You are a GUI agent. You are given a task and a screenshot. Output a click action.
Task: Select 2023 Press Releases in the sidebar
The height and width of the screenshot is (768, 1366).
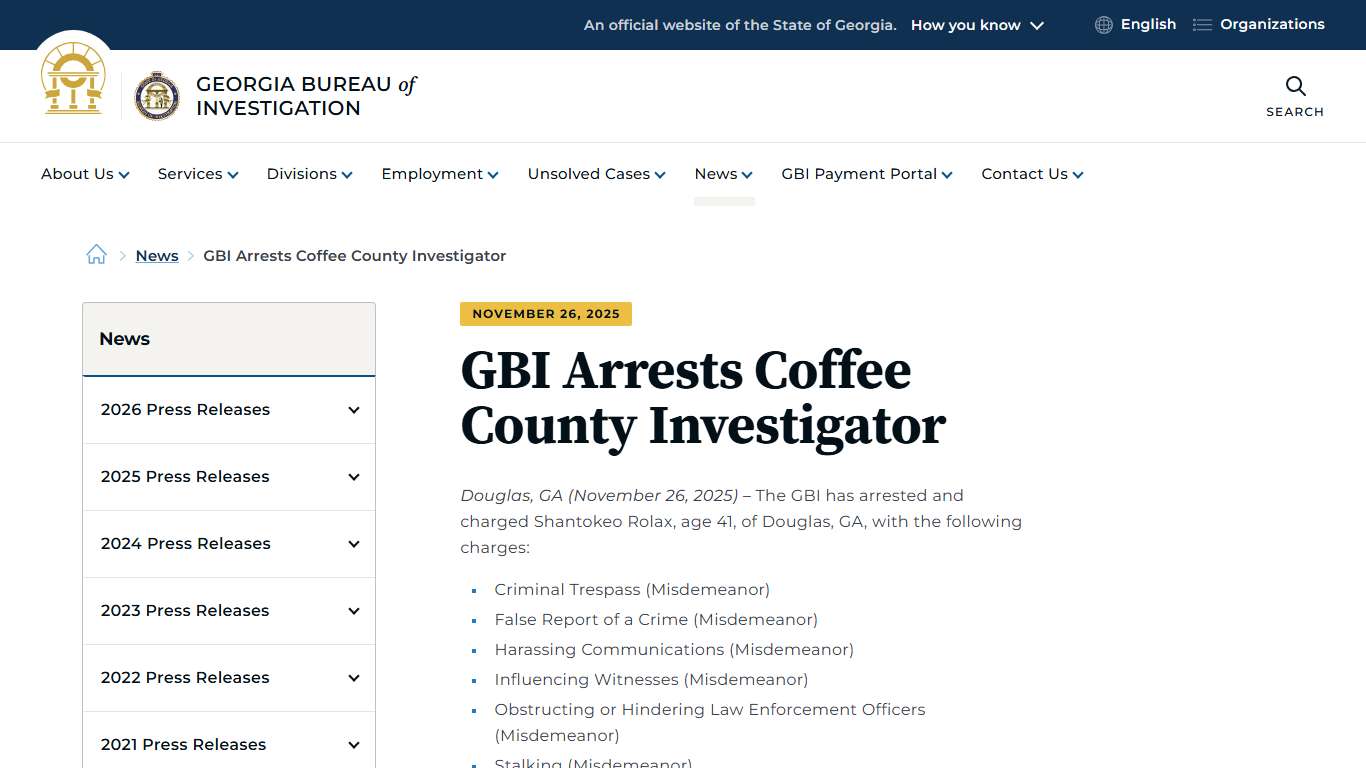click(x=184, y=611)
